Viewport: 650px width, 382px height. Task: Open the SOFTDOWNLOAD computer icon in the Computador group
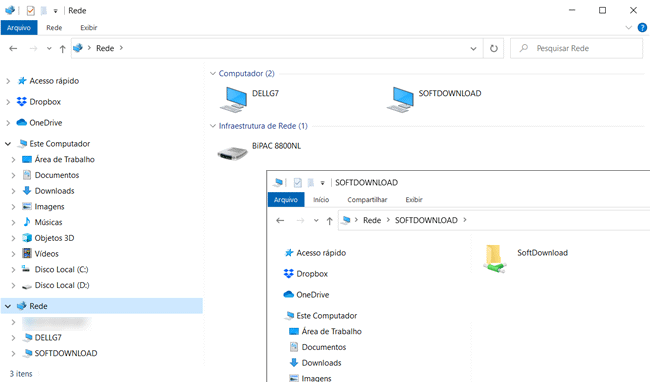coord(401,99)
